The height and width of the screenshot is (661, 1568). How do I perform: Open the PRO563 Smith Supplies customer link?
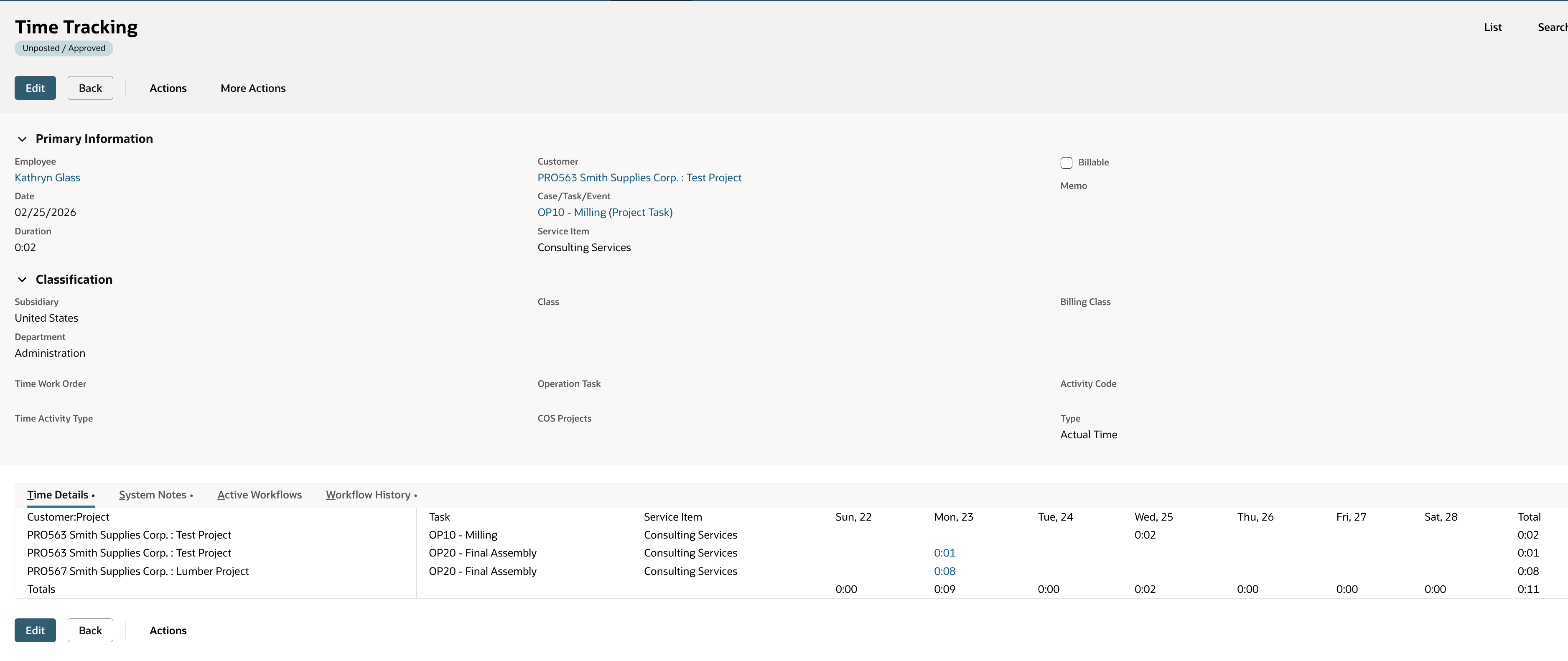[639, 178]
